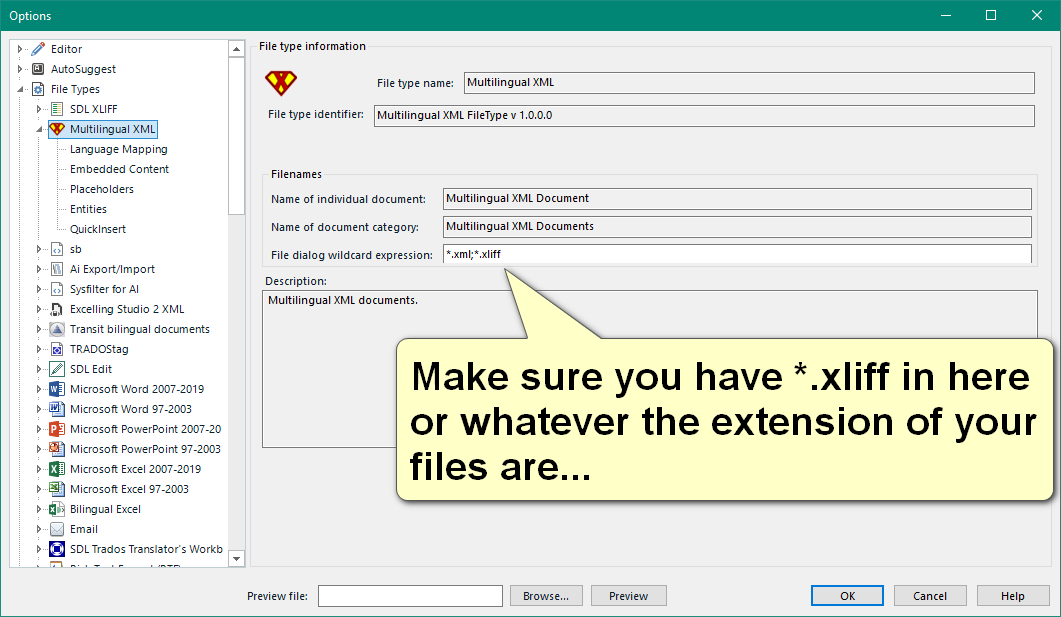This screenshot has width=1061, height=617.
Task: Expand the Email node
Action: tap(39, 529)
